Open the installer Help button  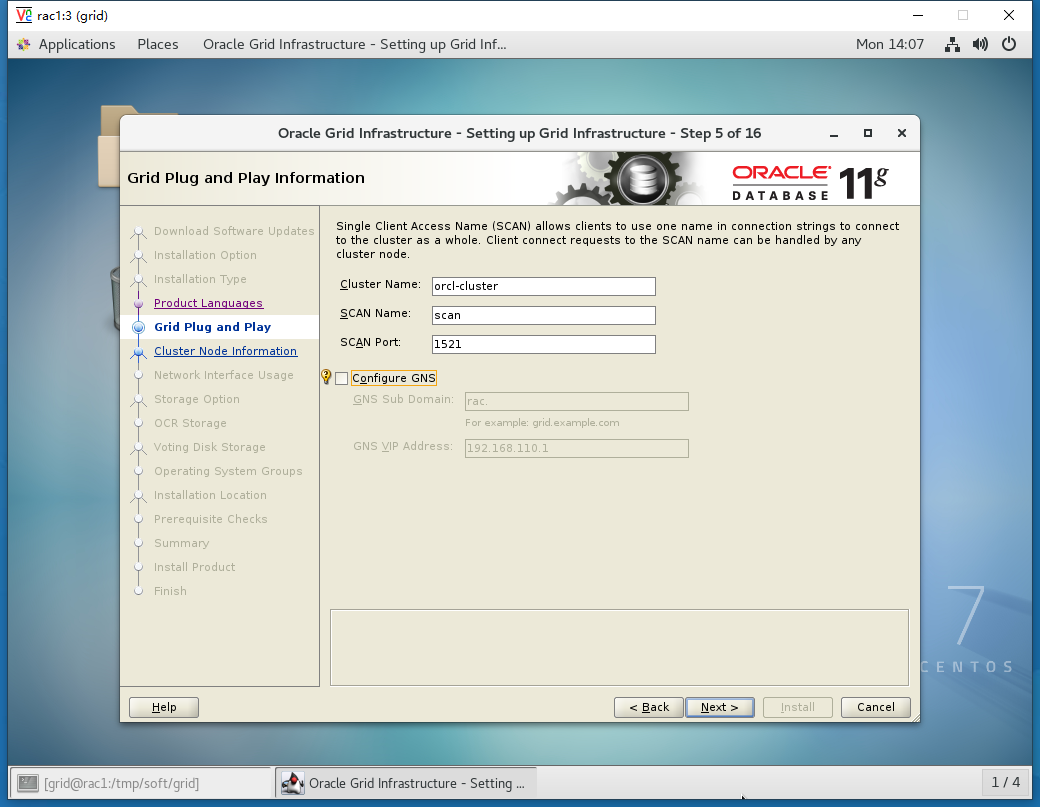click(x=164, y=708)
